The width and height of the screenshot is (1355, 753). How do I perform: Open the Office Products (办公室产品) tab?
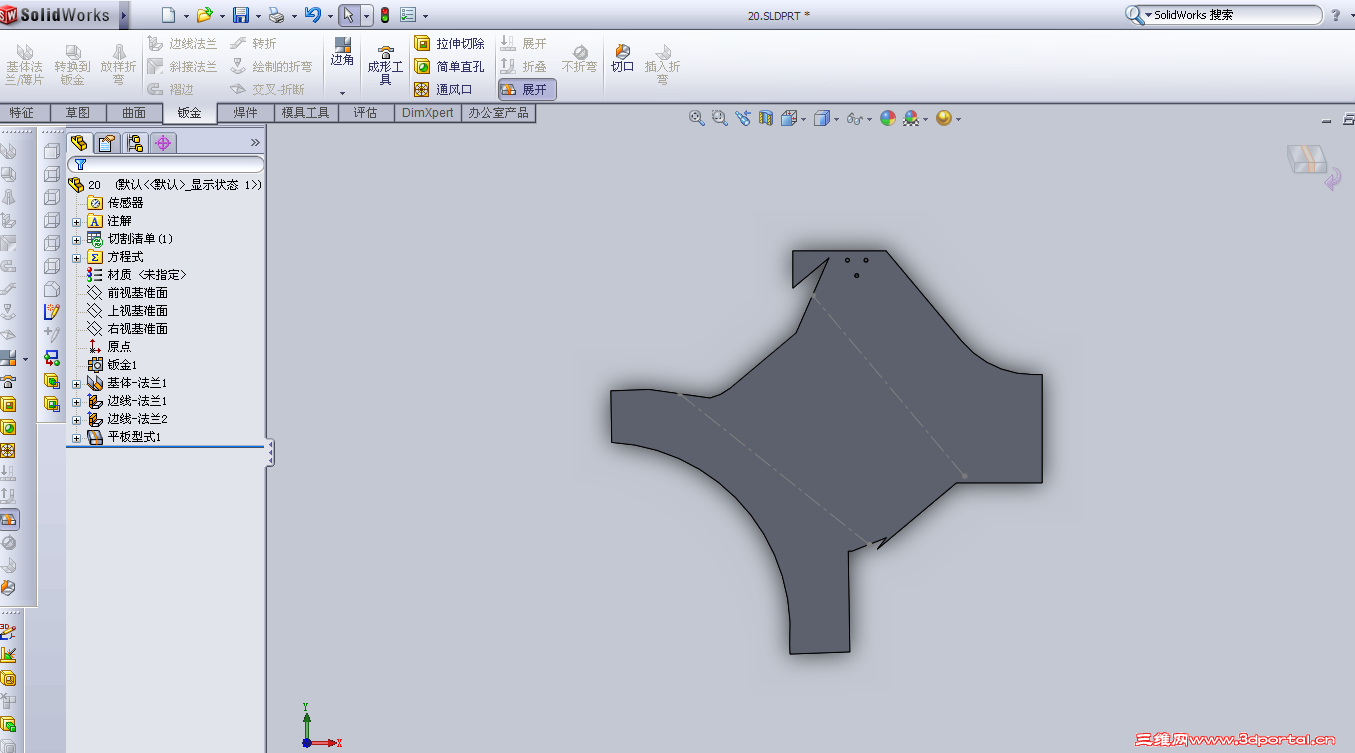click(498, 113)
